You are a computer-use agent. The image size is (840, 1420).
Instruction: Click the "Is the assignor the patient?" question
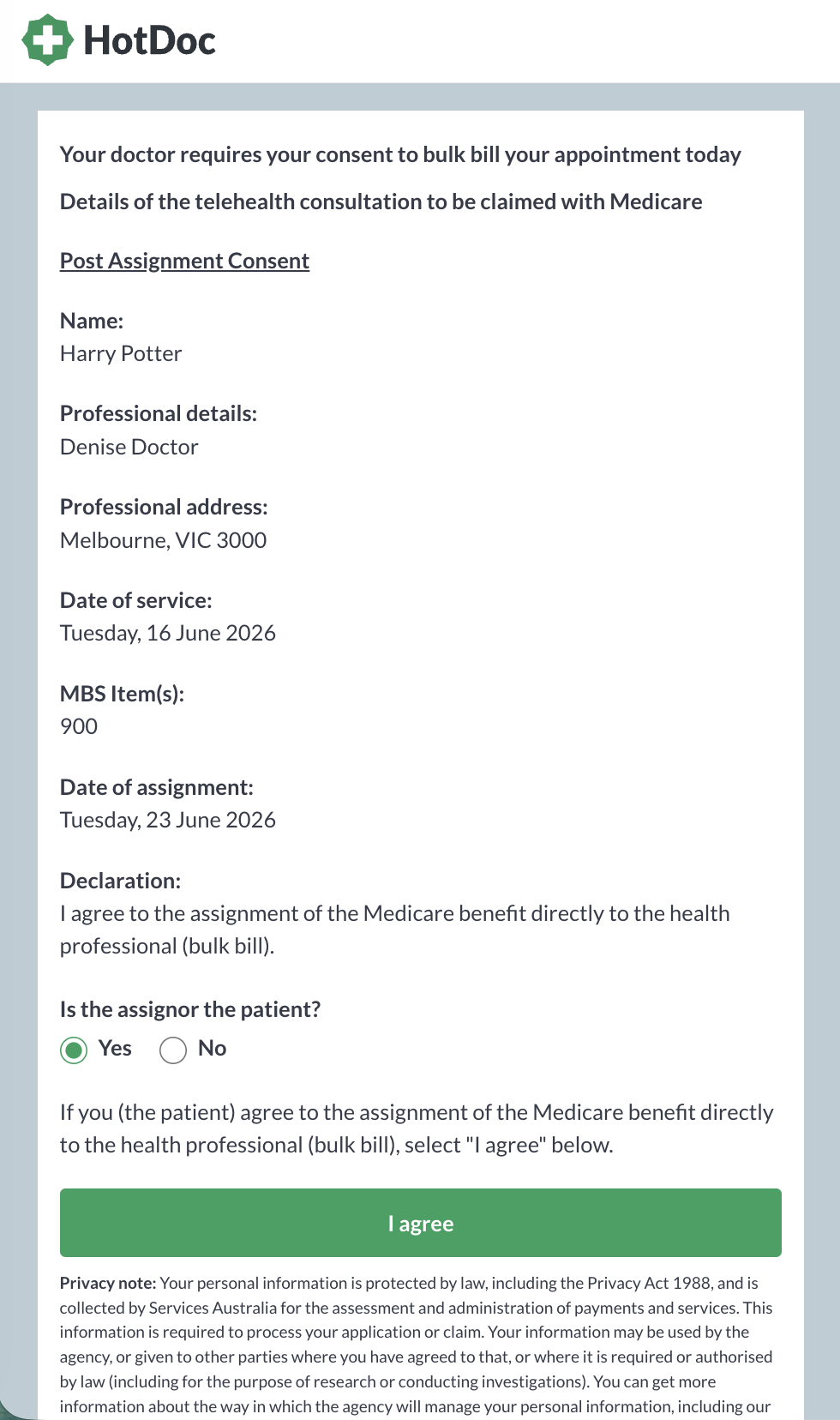tap(189, 1009)
